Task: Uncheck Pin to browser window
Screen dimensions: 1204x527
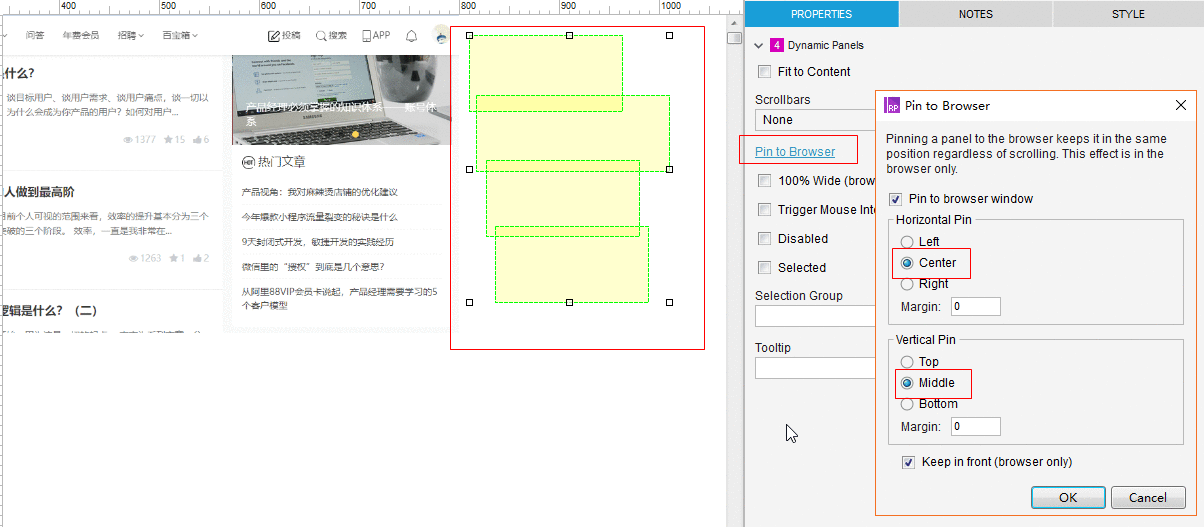Action: (895, 199)
